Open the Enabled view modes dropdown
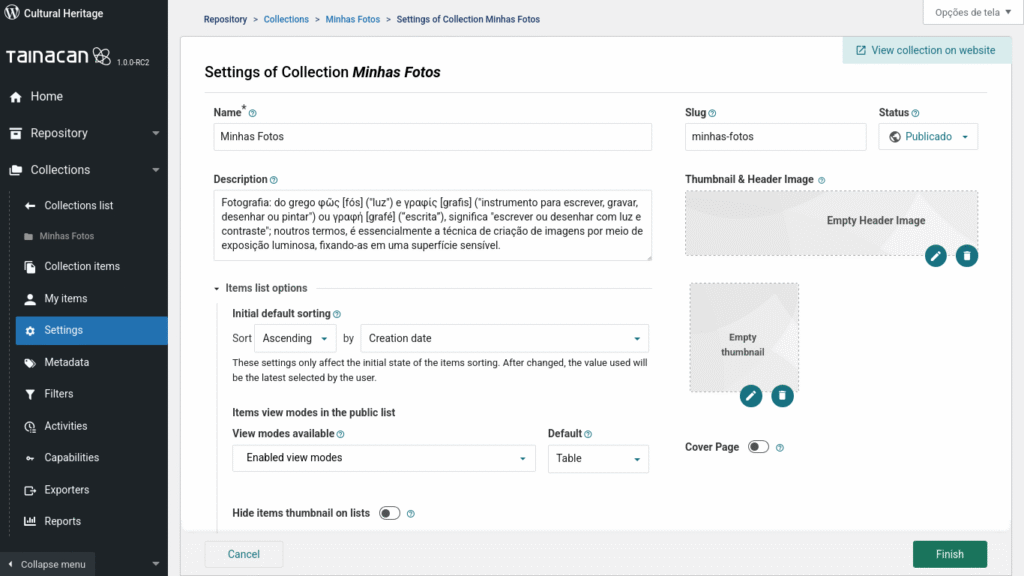This screenshot has width=1024, height=576. (x=383, y=458)
